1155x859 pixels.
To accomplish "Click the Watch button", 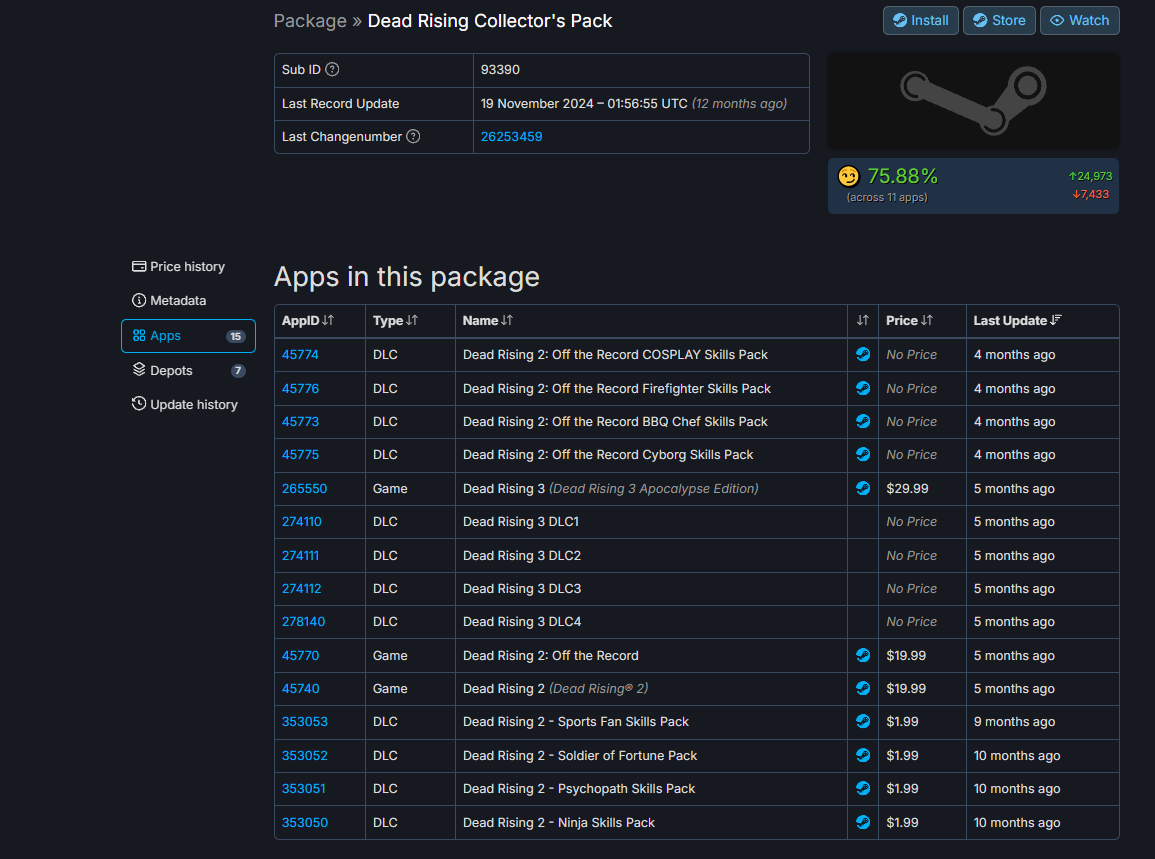I will [x=1079, y=20].
